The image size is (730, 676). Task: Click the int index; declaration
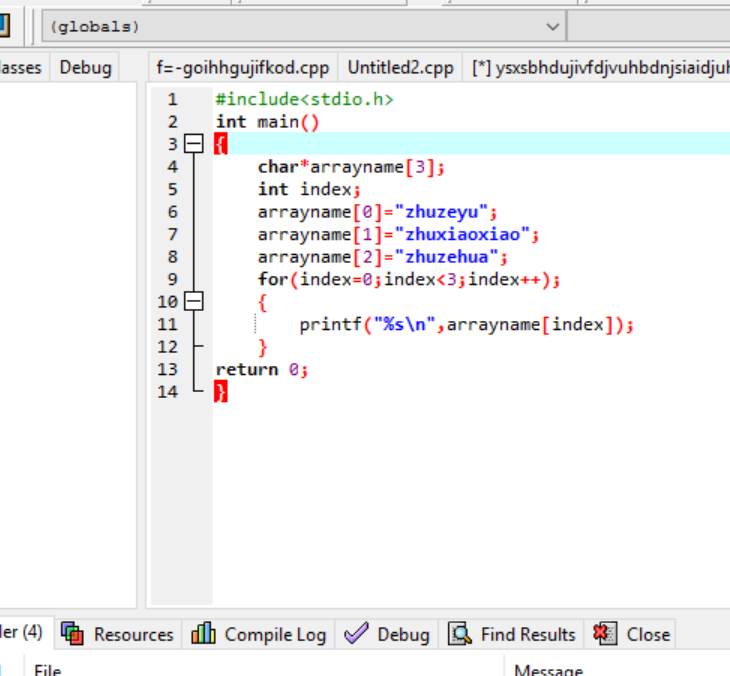coord(309,189)
